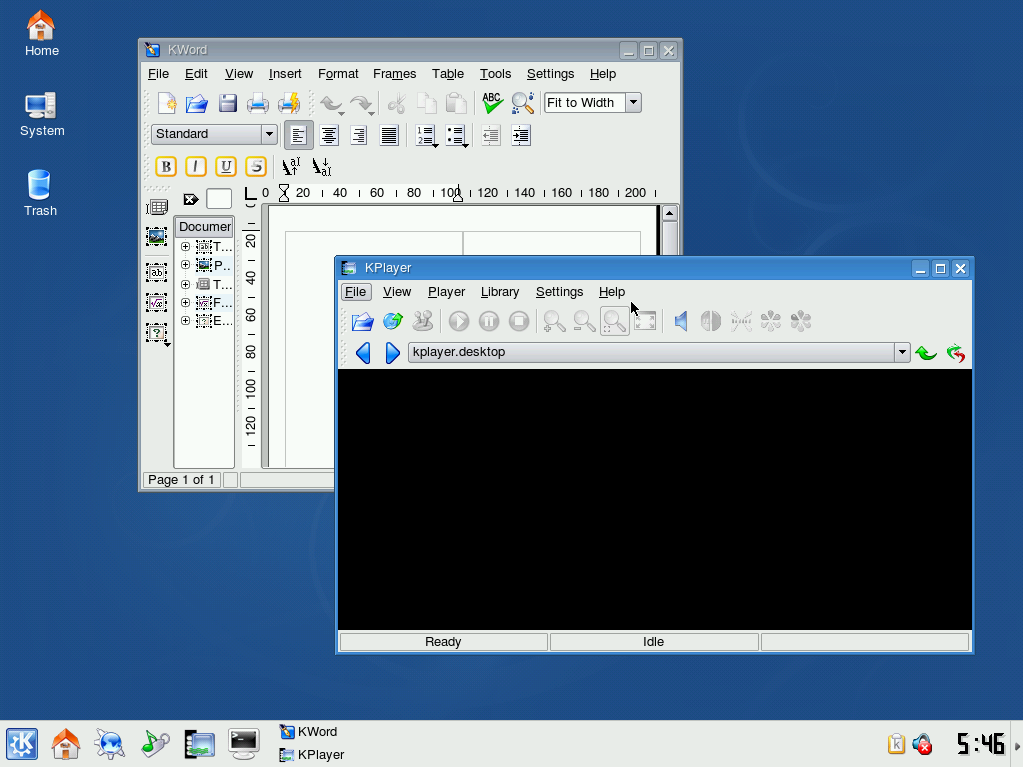This screenshot has width=1023, height=767.
Task: Open the Fit to Width zoom dropdown
Action: [x=632, y=103]
